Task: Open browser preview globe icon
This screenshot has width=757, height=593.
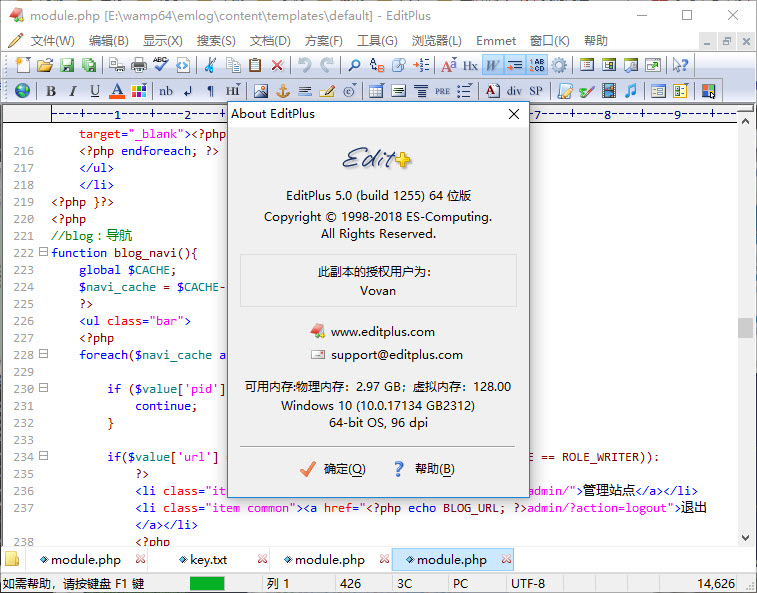Action: [x=22, y=90]
